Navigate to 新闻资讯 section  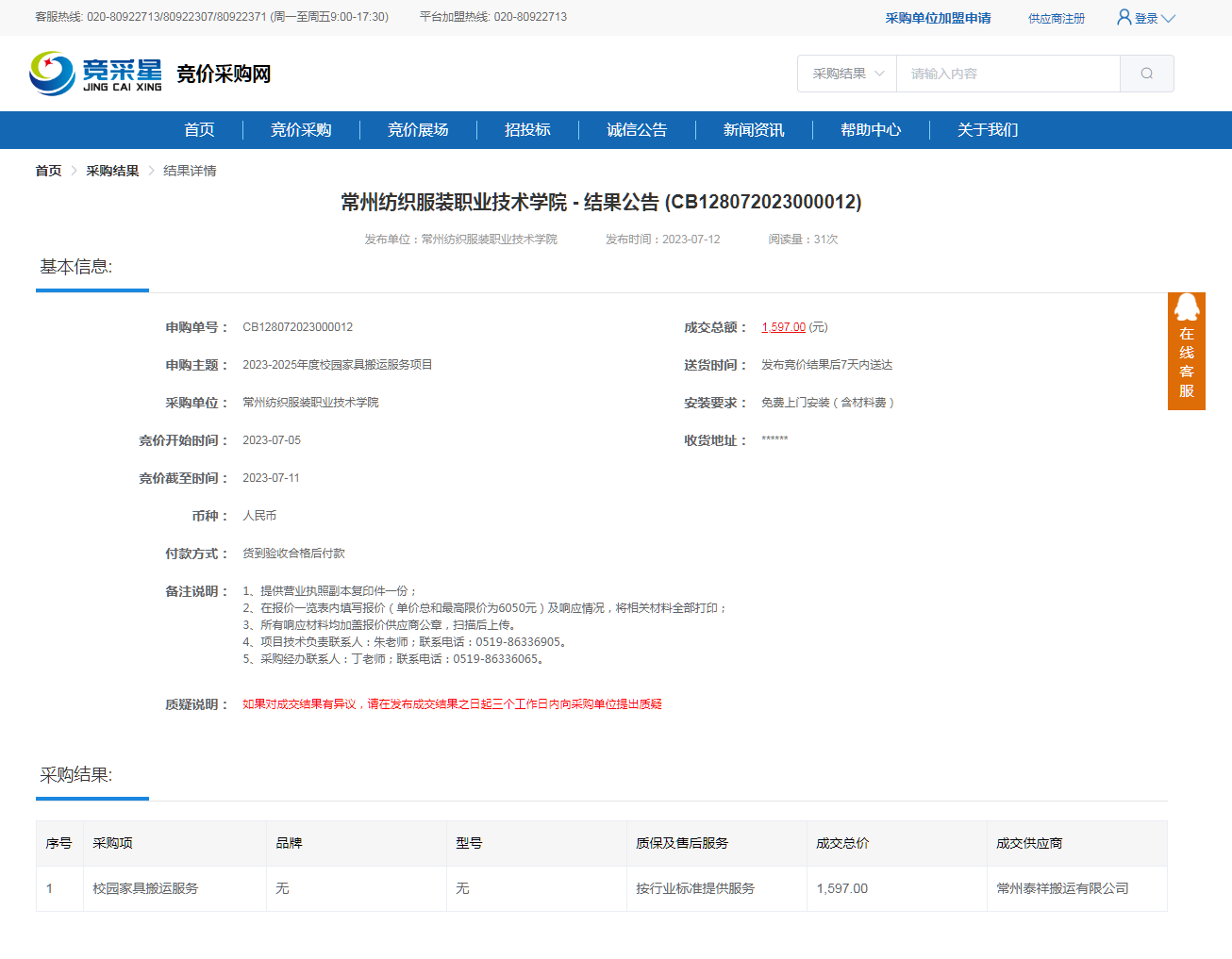point(754,130)
